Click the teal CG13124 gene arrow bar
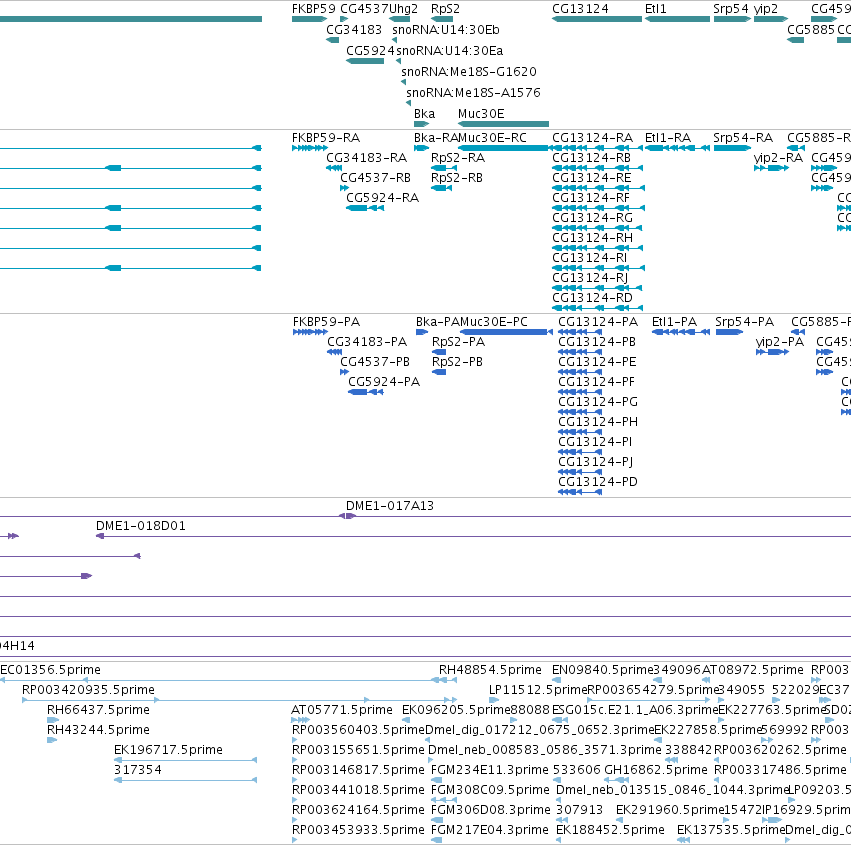851x845 pixels. (597, 20)
